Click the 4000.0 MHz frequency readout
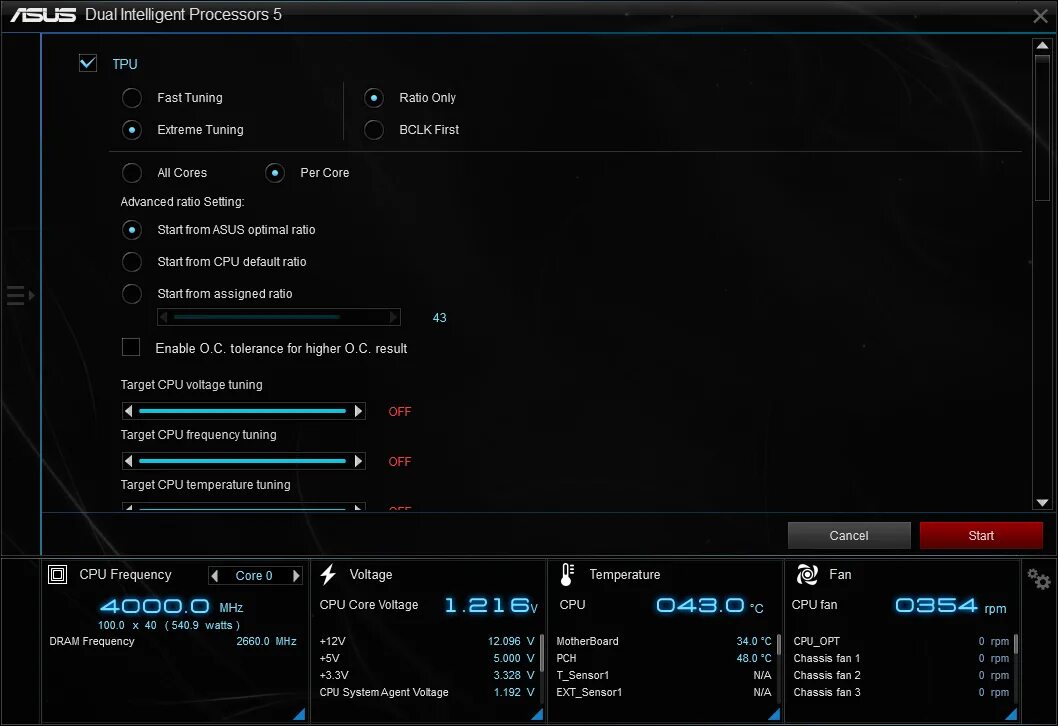 (x=171, y=606)
